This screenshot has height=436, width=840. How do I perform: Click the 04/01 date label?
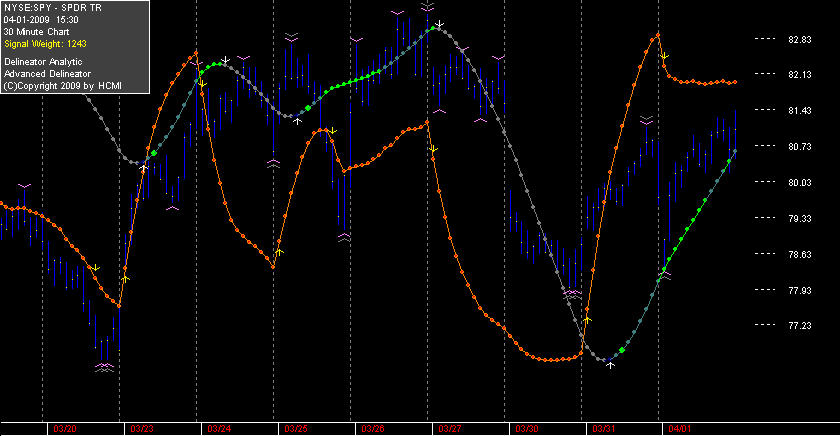pos(679,429)
